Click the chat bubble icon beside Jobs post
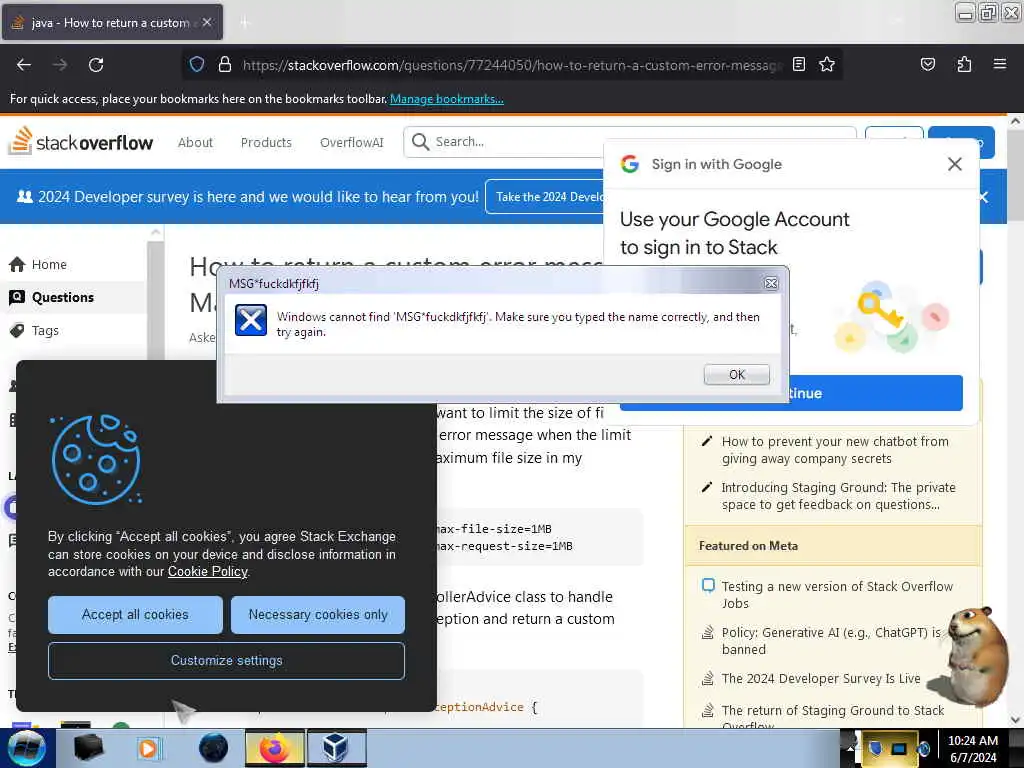This screenshot has width=1024, height=768. pos(708,585)
